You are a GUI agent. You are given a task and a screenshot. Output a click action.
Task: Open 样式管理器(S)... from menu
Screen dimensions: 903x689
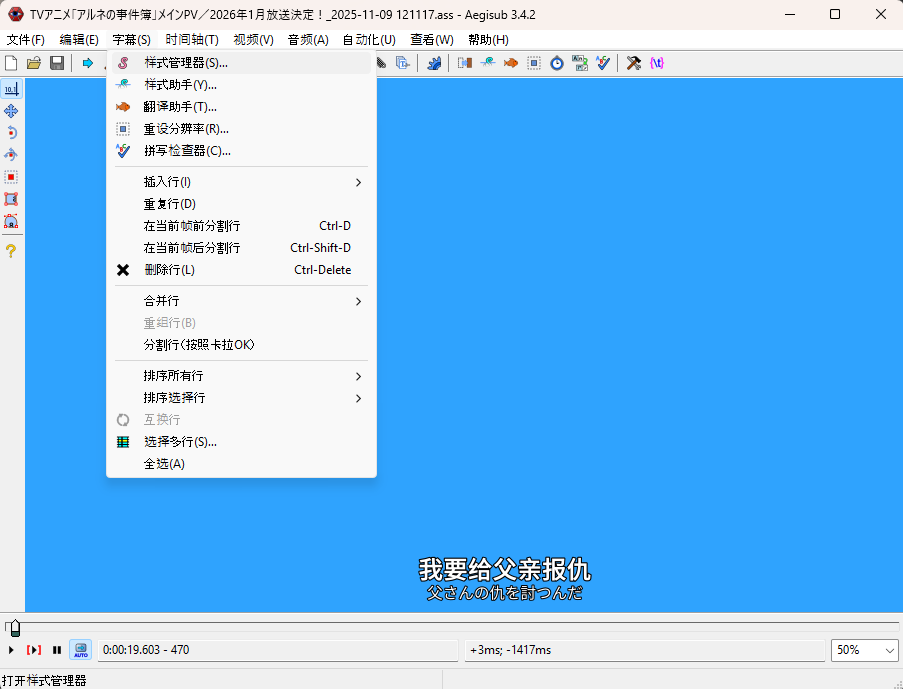click(x=185, y=63)
